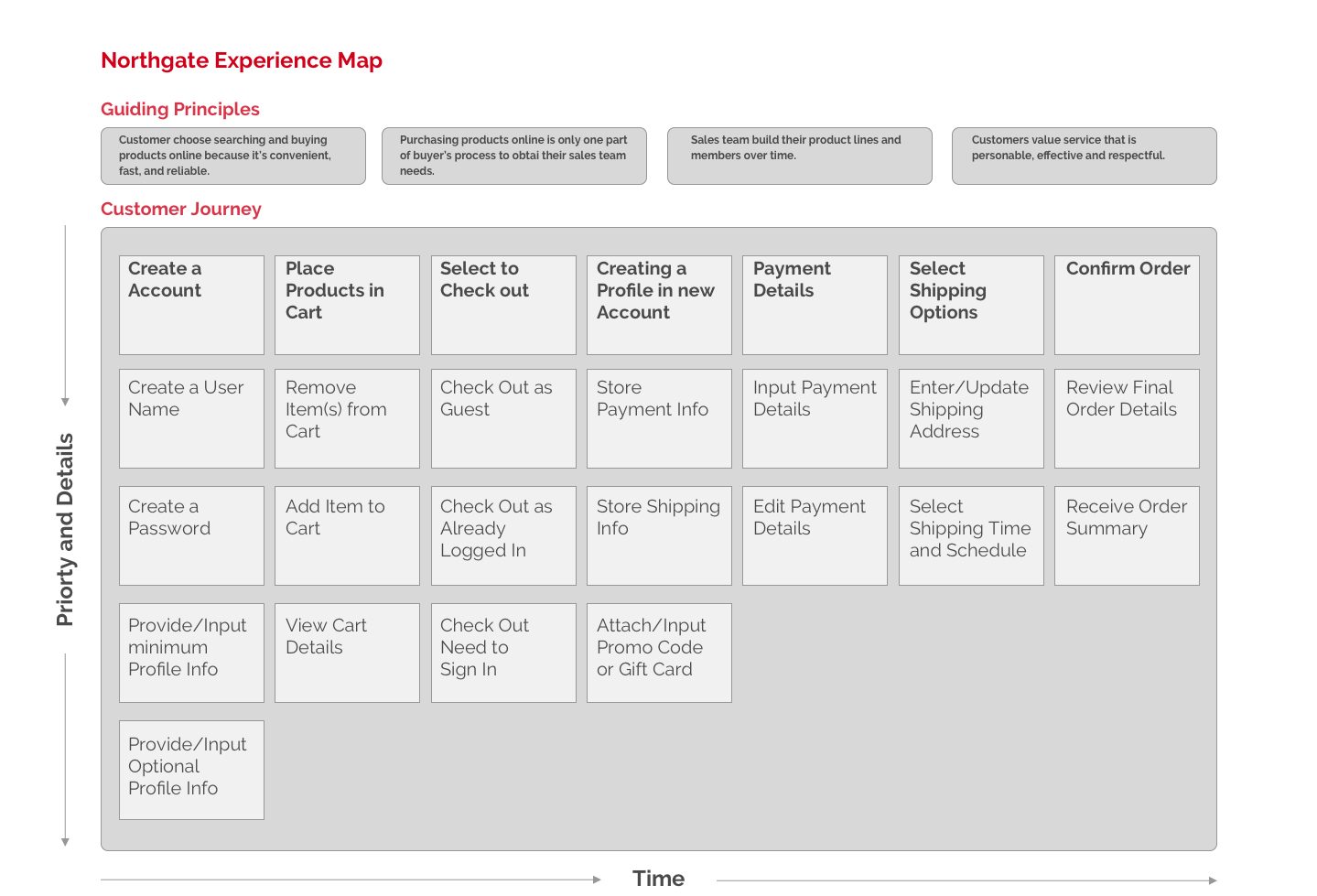Open 'Creating a Profile in new Account' card
1317x896 pixels.
pos(659,305)
